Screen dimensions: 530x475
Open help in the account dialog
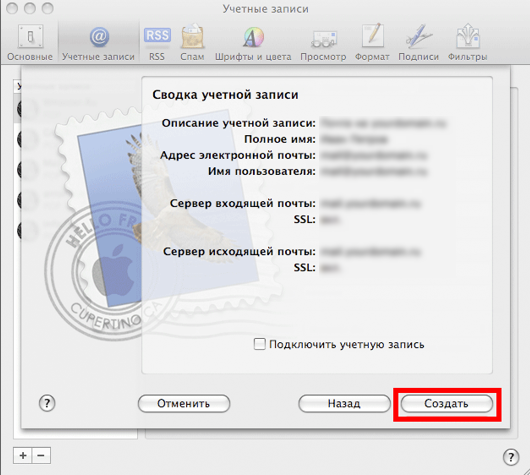pyautogui.click(x=47, y=403)
